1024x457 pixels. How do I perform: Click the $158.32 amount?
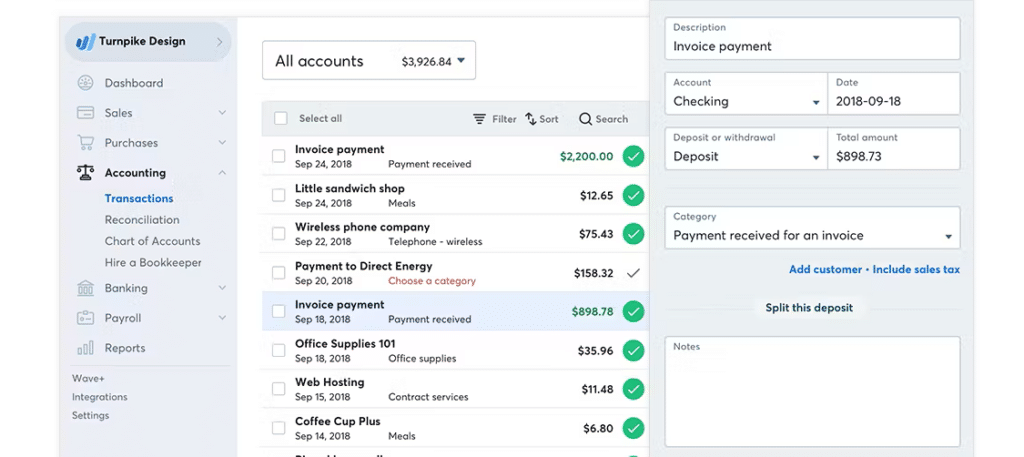(594, 273)
